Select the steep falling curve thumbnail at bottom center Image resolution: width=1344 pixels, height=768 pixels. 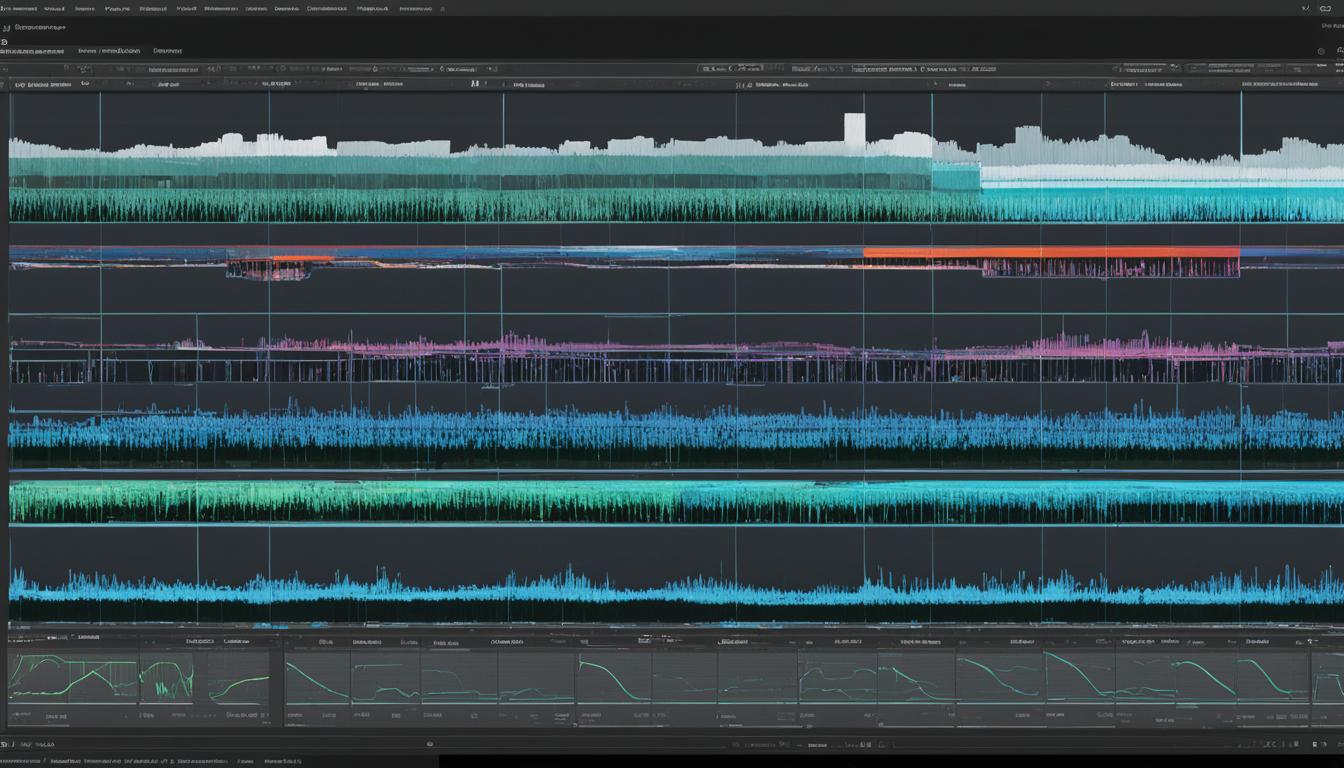coord(613,678)
